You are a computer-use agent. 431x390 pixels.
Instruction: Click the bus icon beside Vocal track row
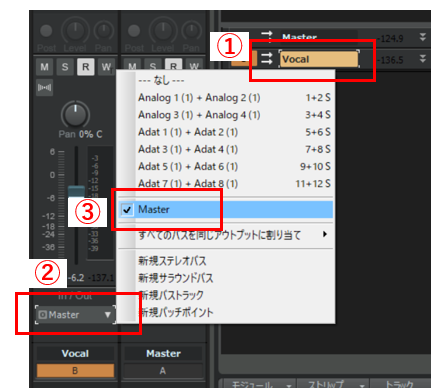coord(266,59)
